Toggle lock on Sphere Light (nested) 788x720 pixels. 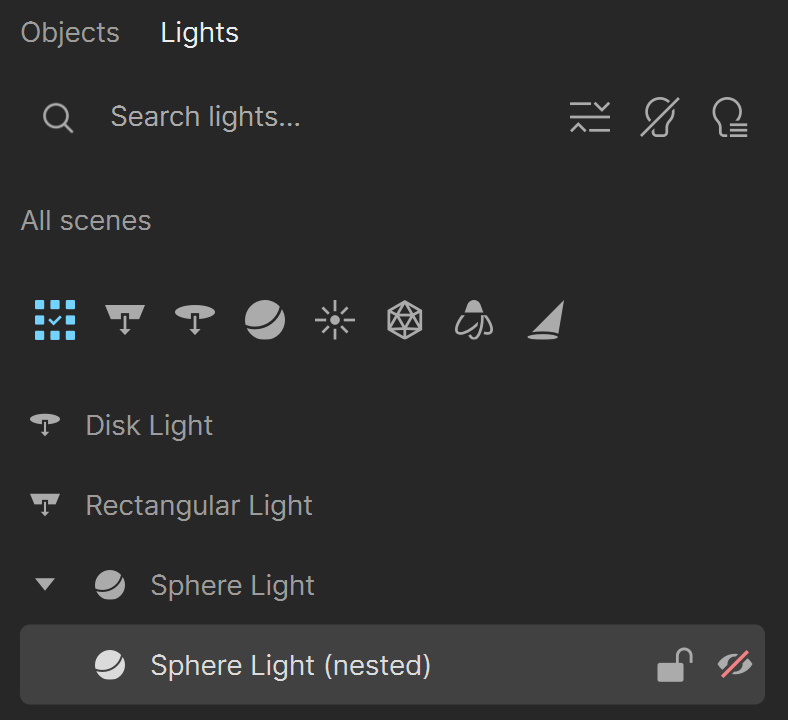pos(675,665)
